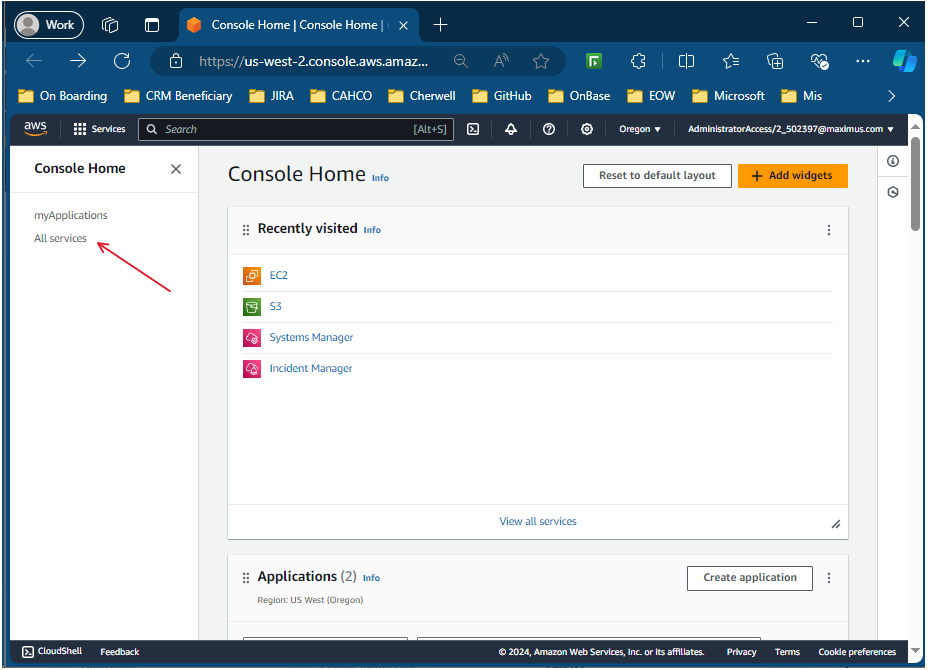Open Applications widget options menu
The height and width of the screenshot is (670, 928).
(x=828, y=578)
